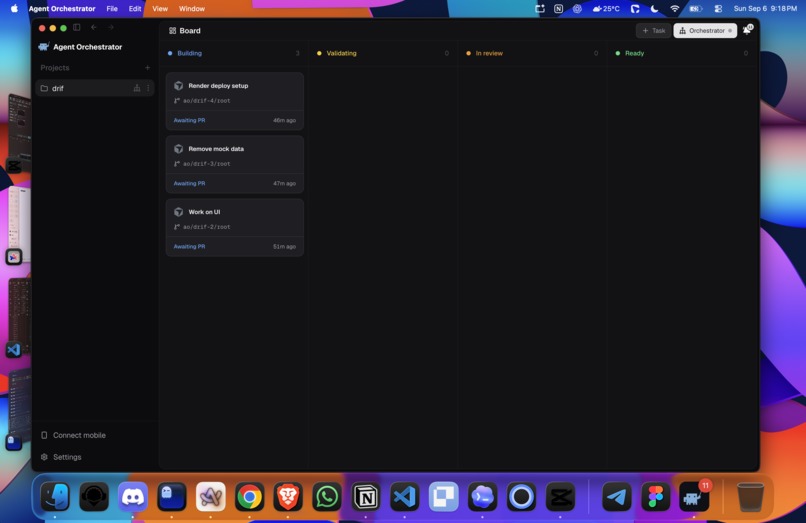Select the drif project folder
Viewport: 806px width, 523px height.
(x=95, y=88)
